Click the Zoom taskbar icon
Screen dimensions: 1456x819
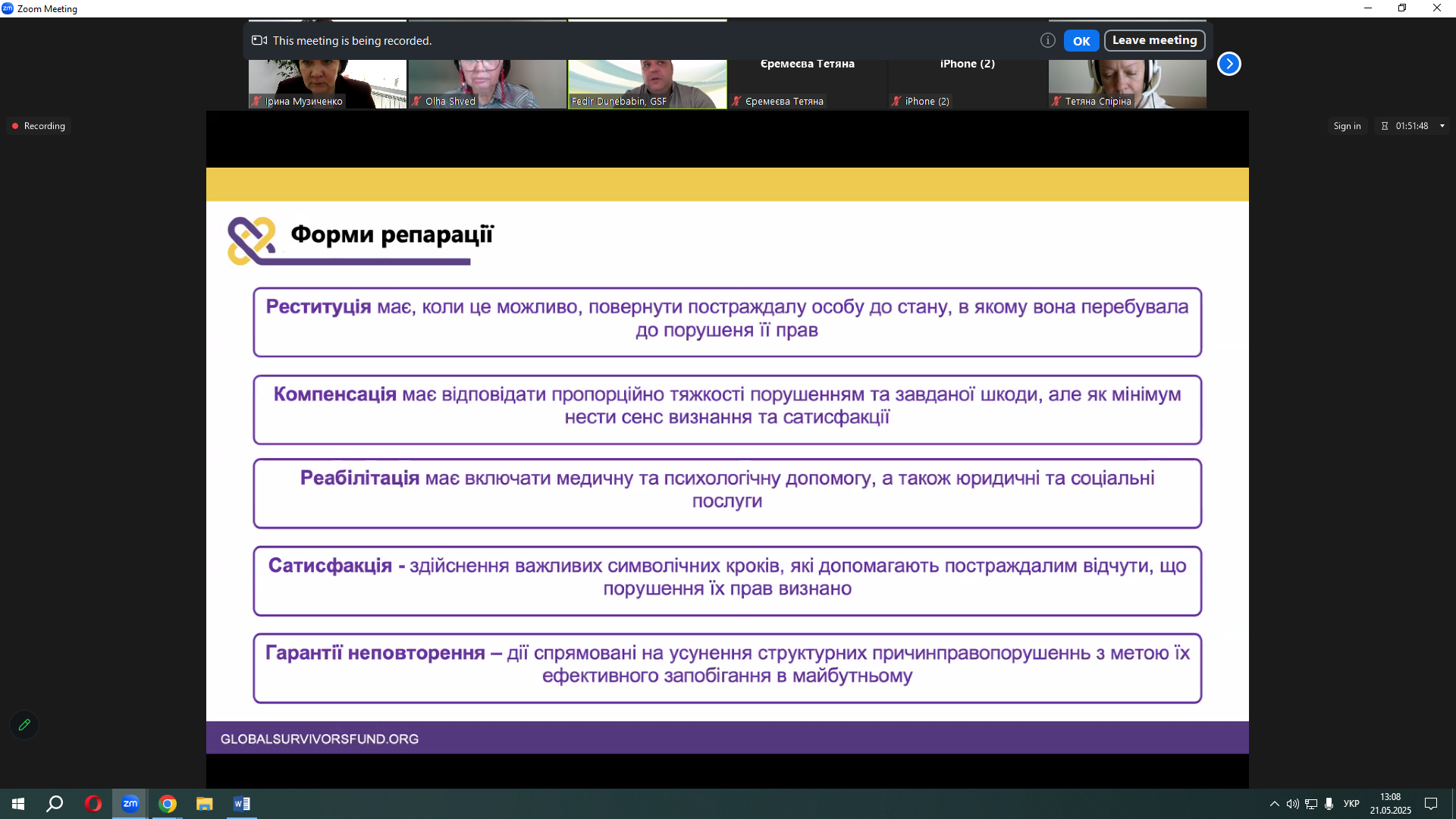click(x=130, y=804)
